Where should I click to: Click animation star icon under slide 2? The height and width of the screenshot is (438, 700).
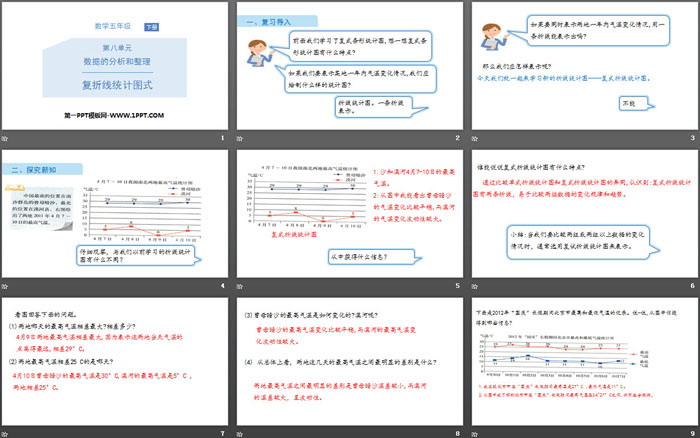pos(239,137)
